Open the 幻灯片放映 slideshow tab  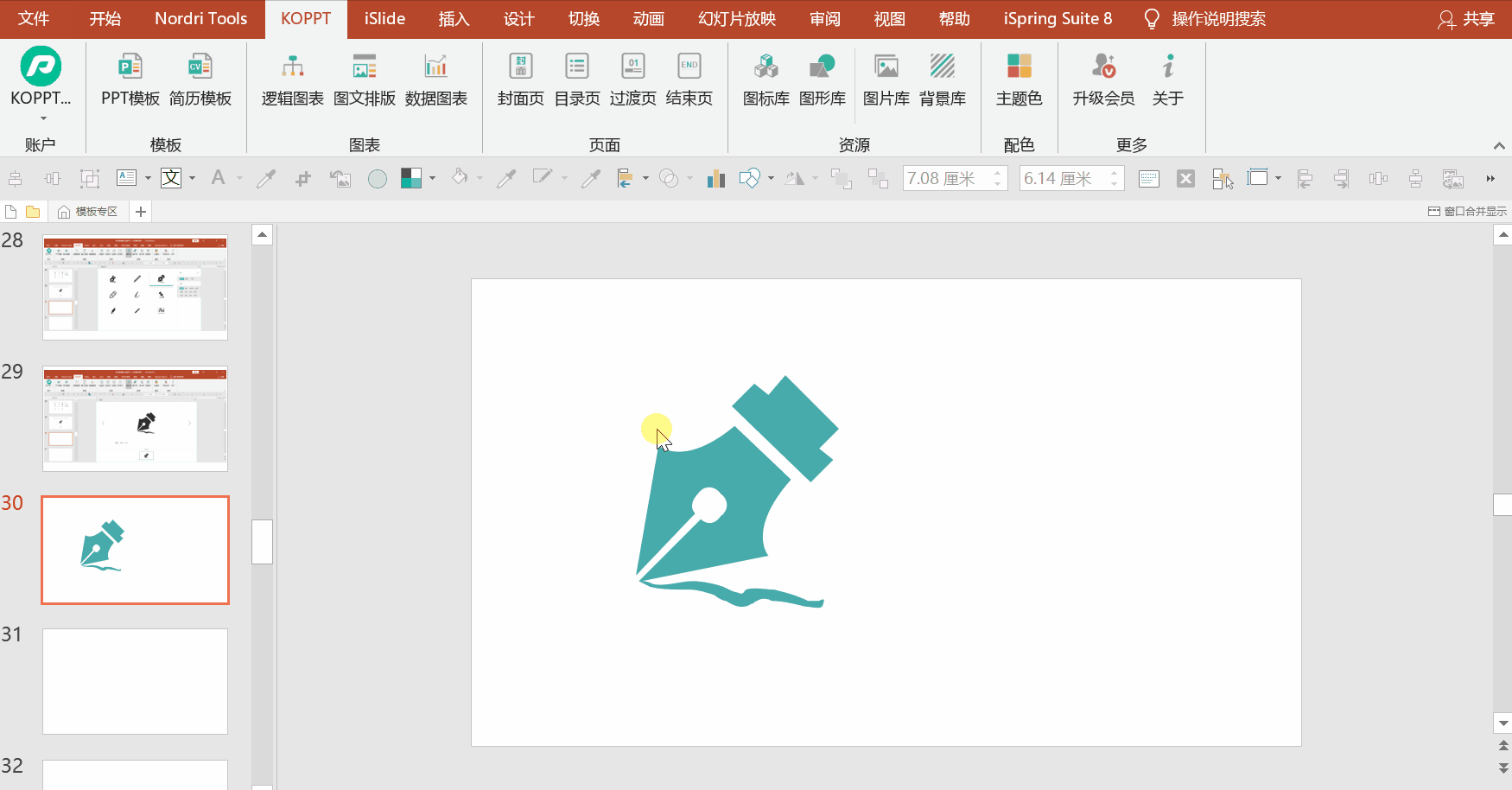pyautogui.click(x=737, y=19)
